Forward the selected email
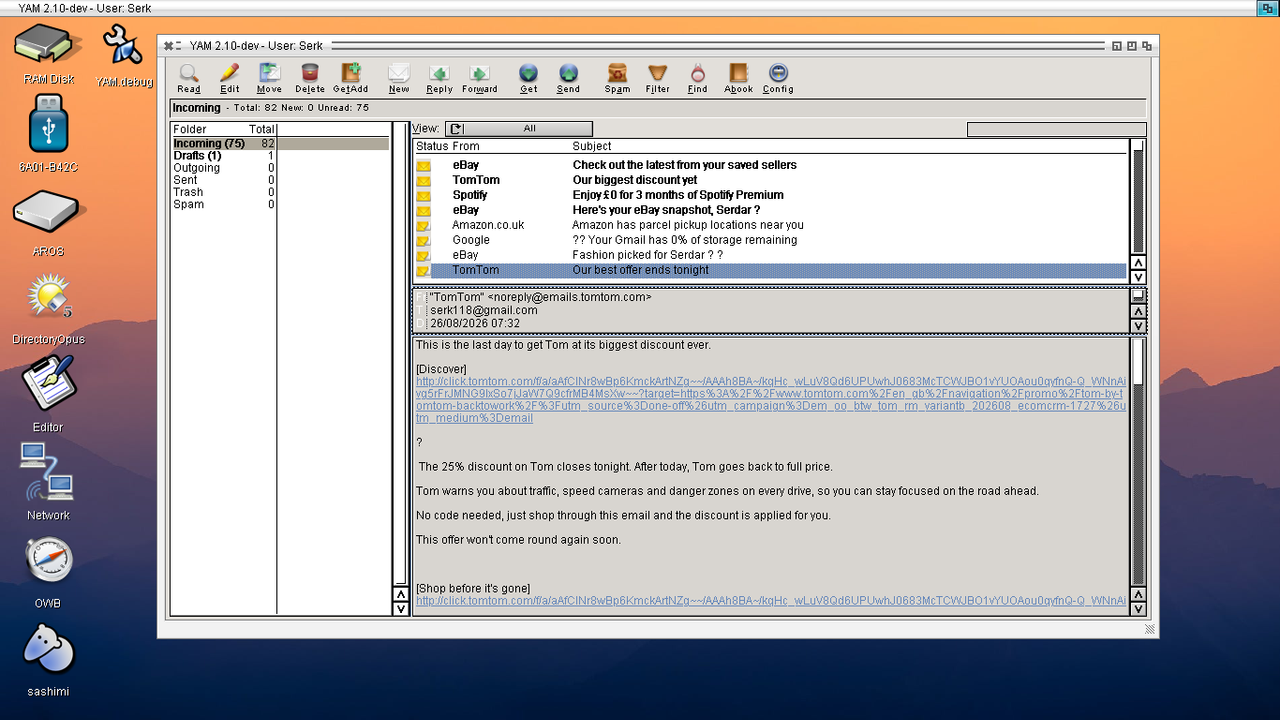The height and width of the screenshot is (720, 1280). [479, 78]
